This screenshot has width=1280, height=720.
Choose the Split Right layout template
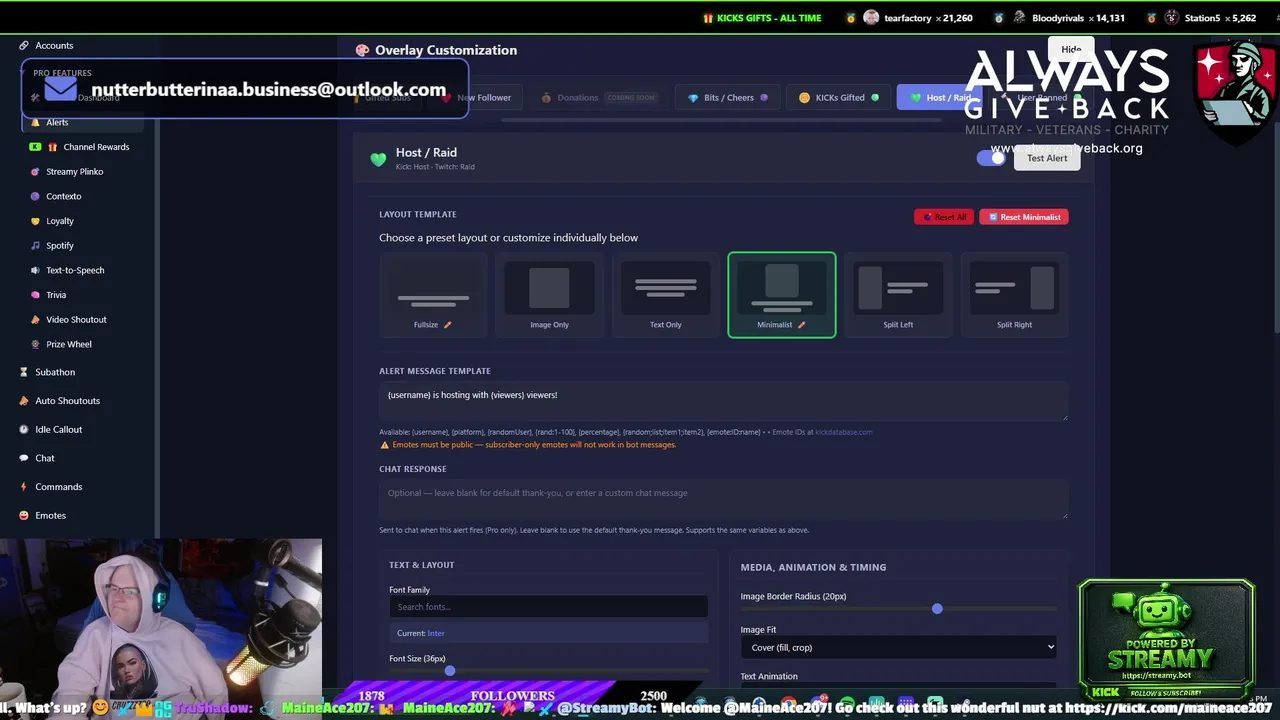point(1014,295)
